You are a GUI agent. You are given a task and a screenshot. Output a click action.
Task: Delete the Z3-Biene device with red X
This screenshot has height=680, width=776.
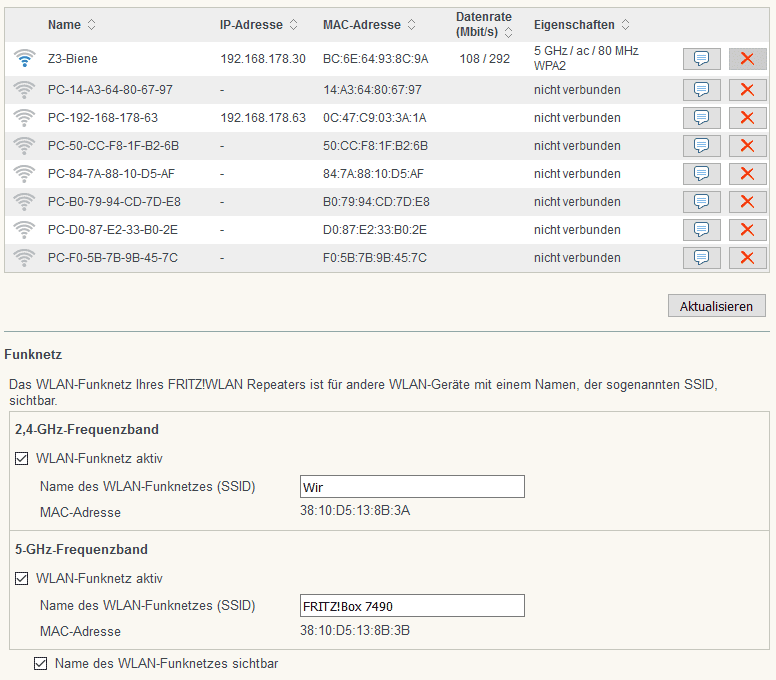point(747,59)
